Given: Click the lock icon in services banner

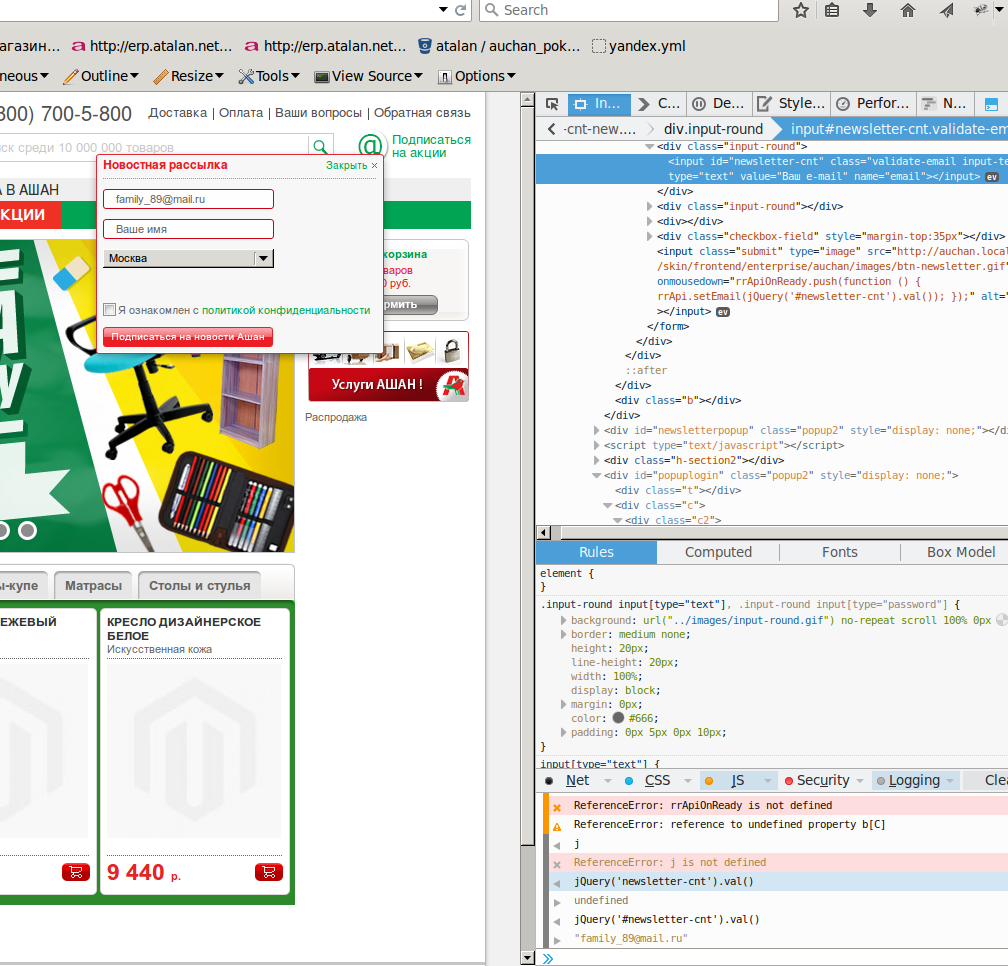Looking at the screenshot, I should (452, 351).
